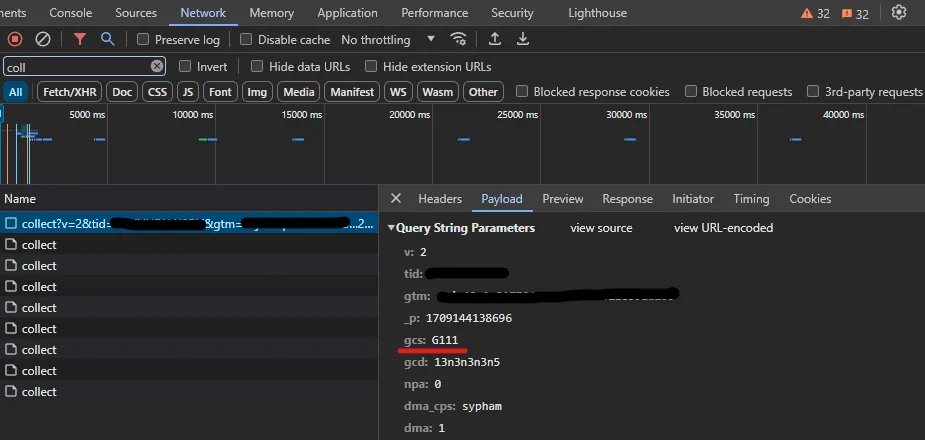The image size is (925, 440).
Task: Filter by Manifest requests
Action: [352, 91]
